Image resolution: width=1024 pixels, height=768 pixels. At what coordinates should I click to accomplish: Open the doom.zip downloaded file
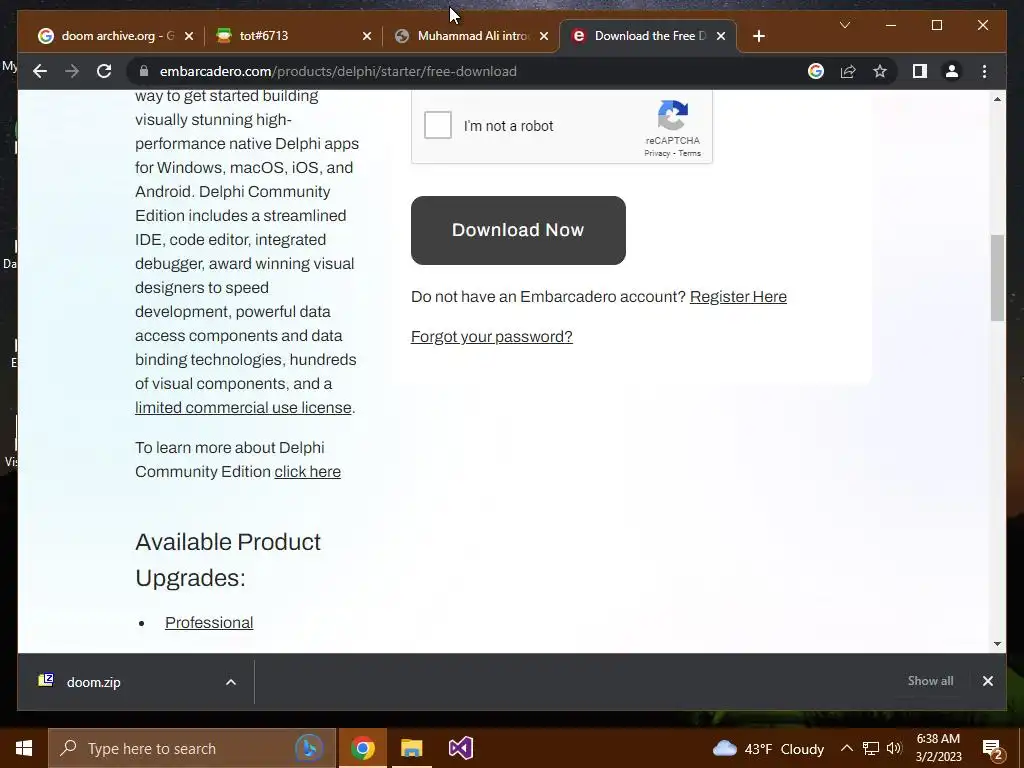pos(93,682)
